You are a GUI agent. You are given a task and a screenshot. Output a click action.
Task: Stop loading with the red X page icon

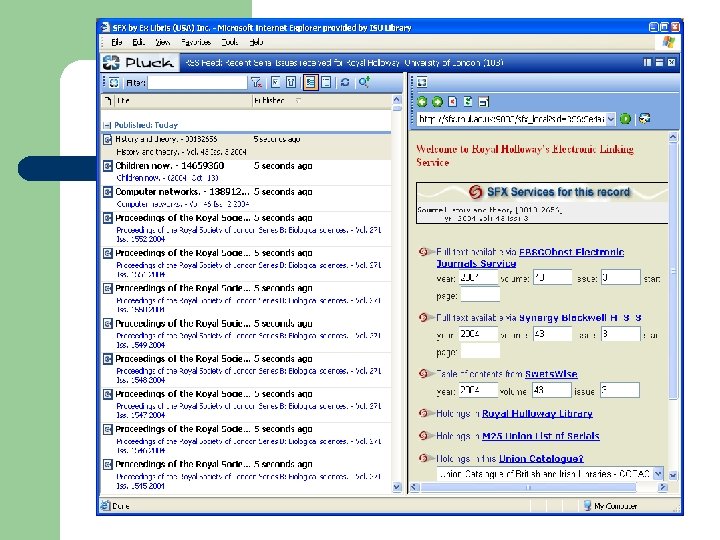(453, 102)
